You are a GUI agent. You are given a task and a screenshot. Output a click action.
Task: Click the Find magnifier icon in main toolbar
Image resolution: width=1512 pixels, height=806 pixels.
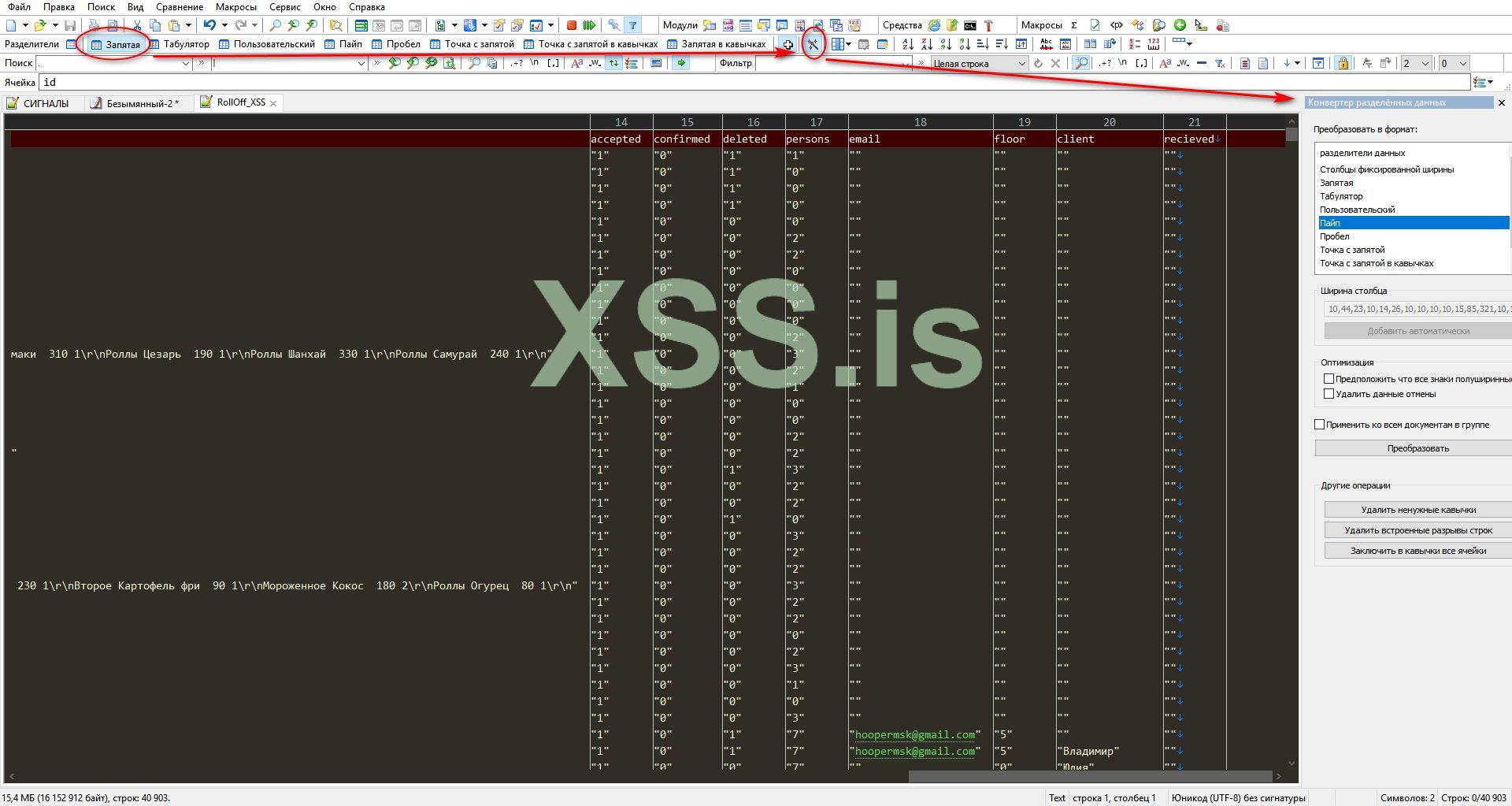point(275,25)
